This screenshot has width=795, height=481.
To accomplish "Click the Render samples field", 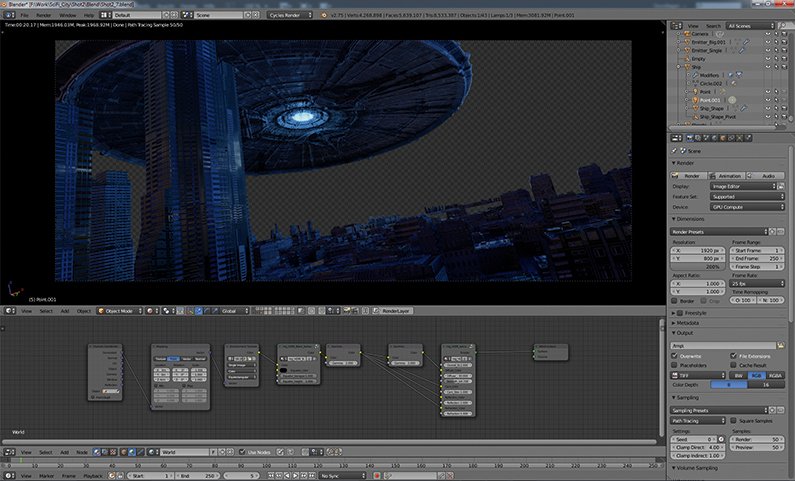I will coord(757,439).
